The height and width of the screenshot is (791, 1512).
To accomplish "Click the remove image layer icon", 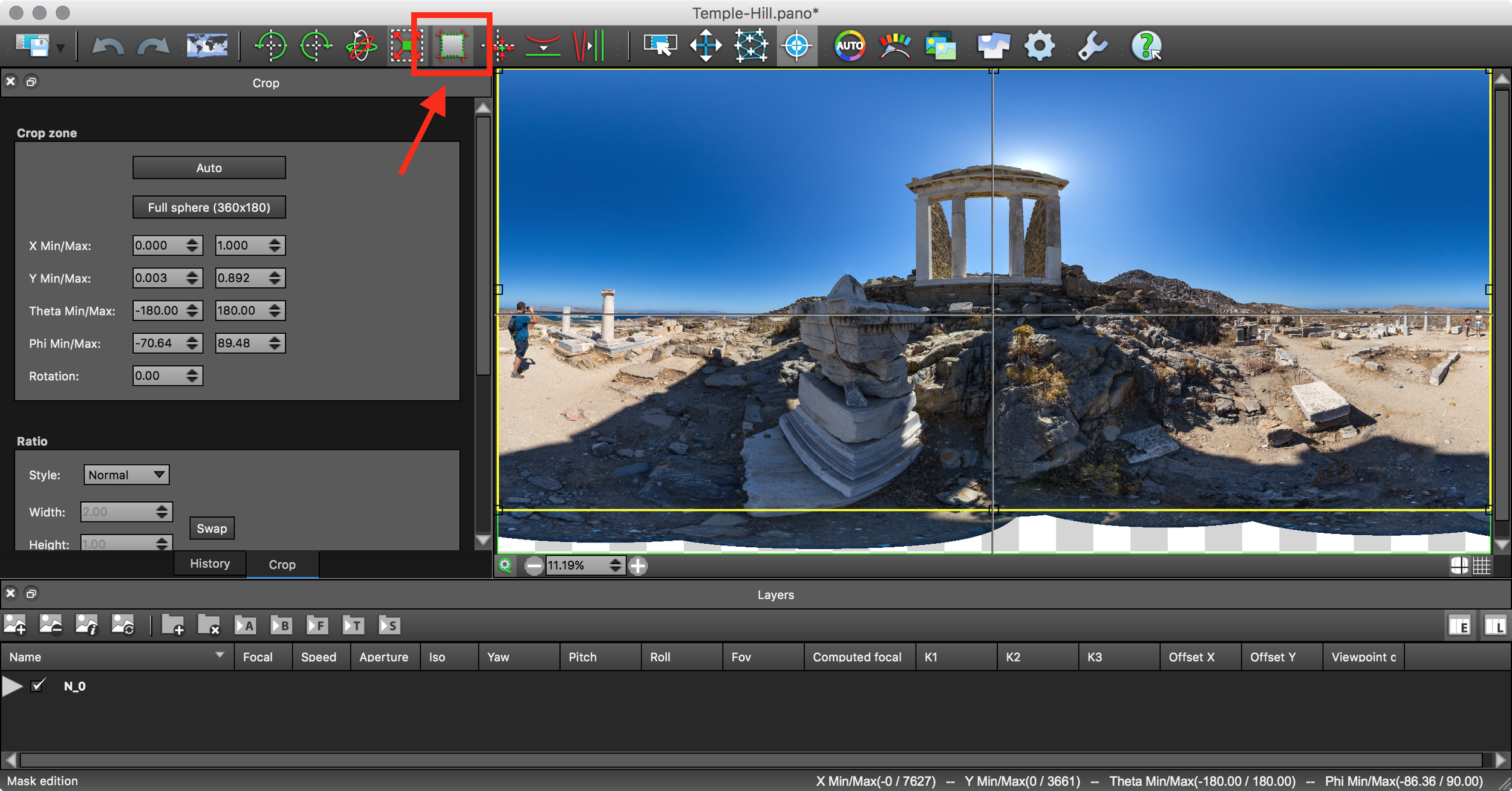I will 51,625.
